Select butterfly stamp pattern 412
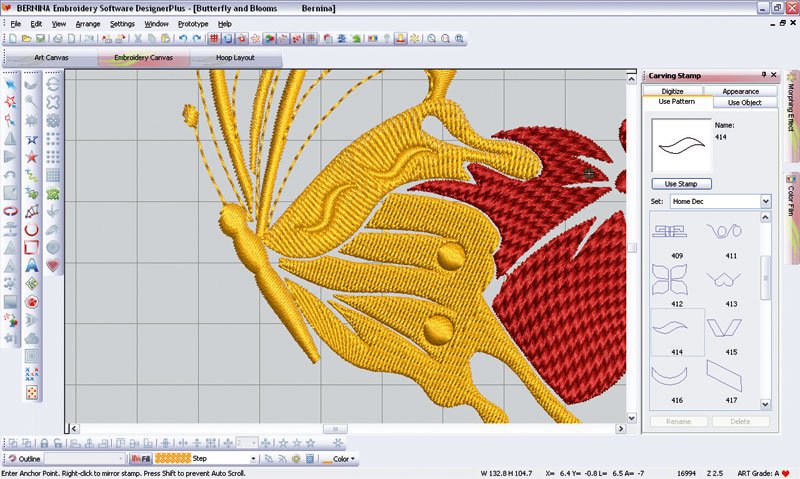800x479 pixels. coord(677,285)
